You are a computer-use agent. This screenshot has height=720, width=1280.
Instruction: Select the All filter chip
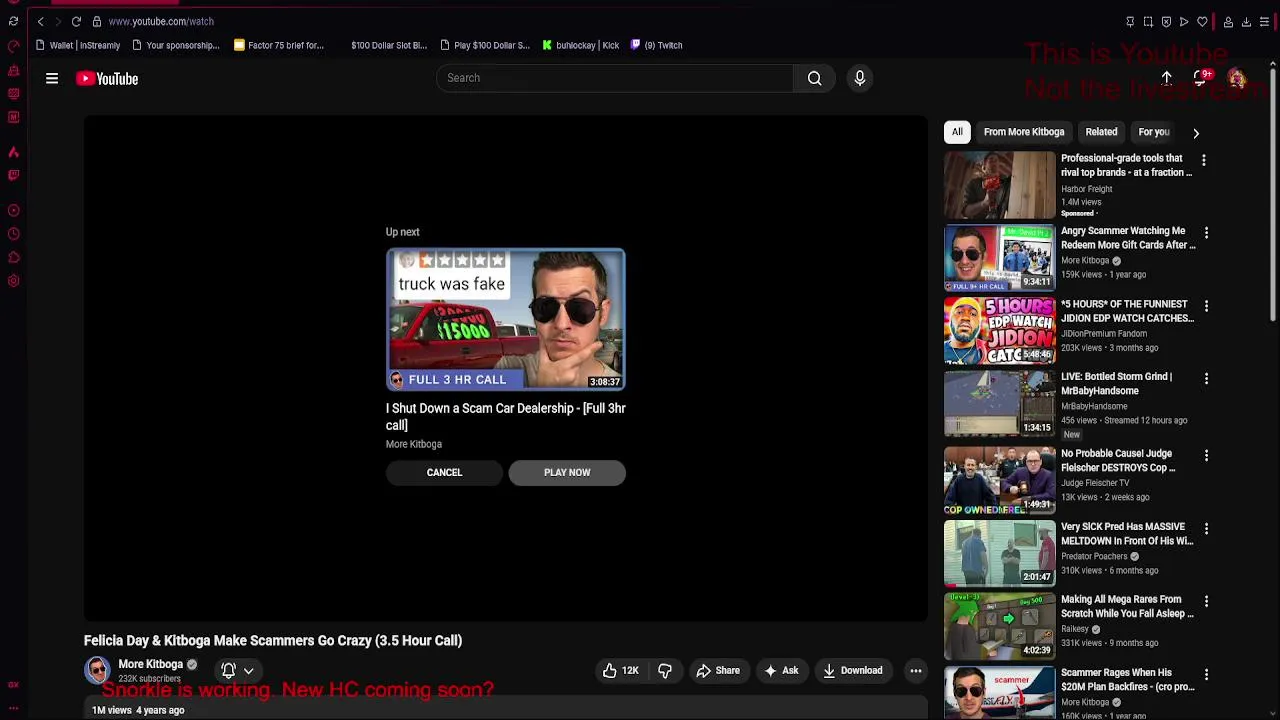click(x=957, y=132)
